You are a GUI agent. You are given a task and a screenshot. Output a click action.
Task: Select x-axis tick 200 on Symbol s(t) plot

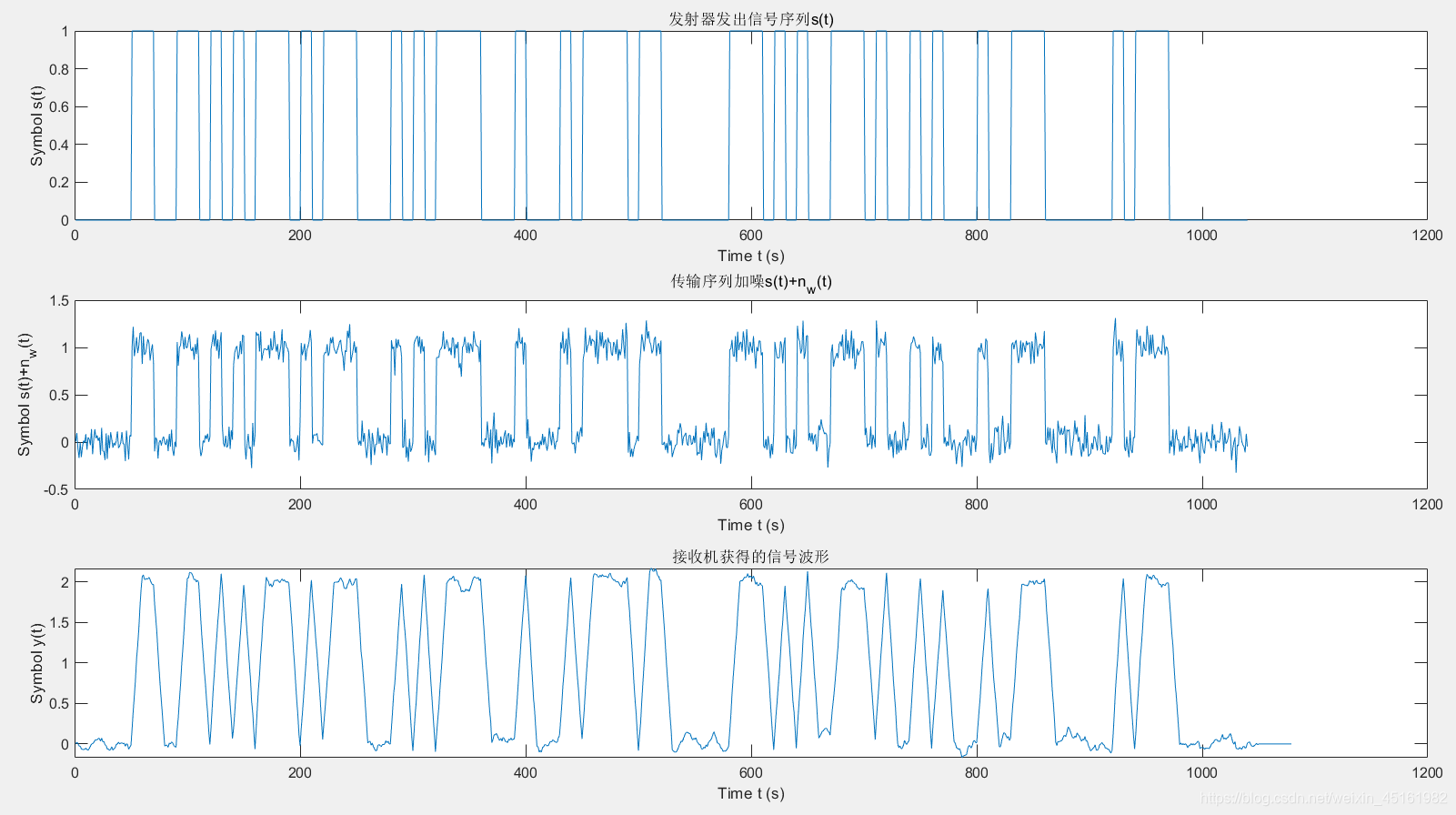(x=300, y=235)
